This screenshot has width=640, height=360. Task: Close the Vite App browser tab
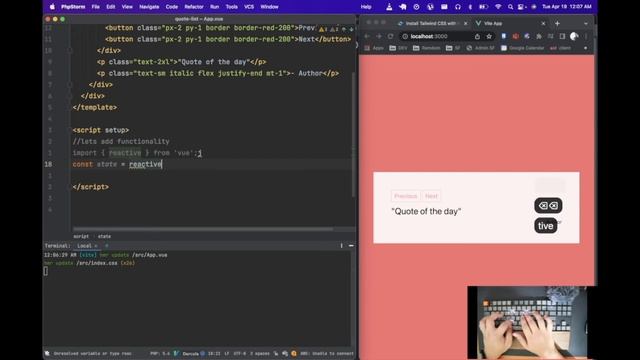point(543,24)
